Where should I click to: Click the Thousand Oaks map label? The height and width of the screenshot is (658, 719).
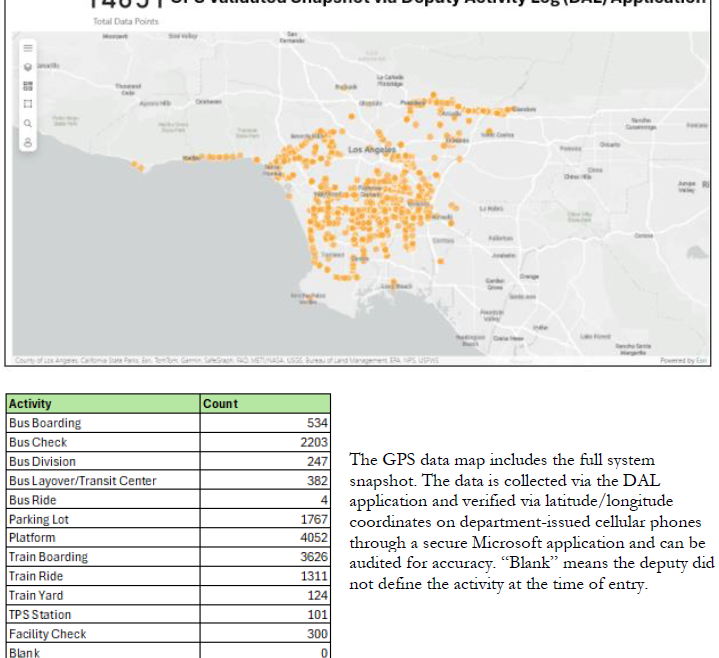pos(129,89)
